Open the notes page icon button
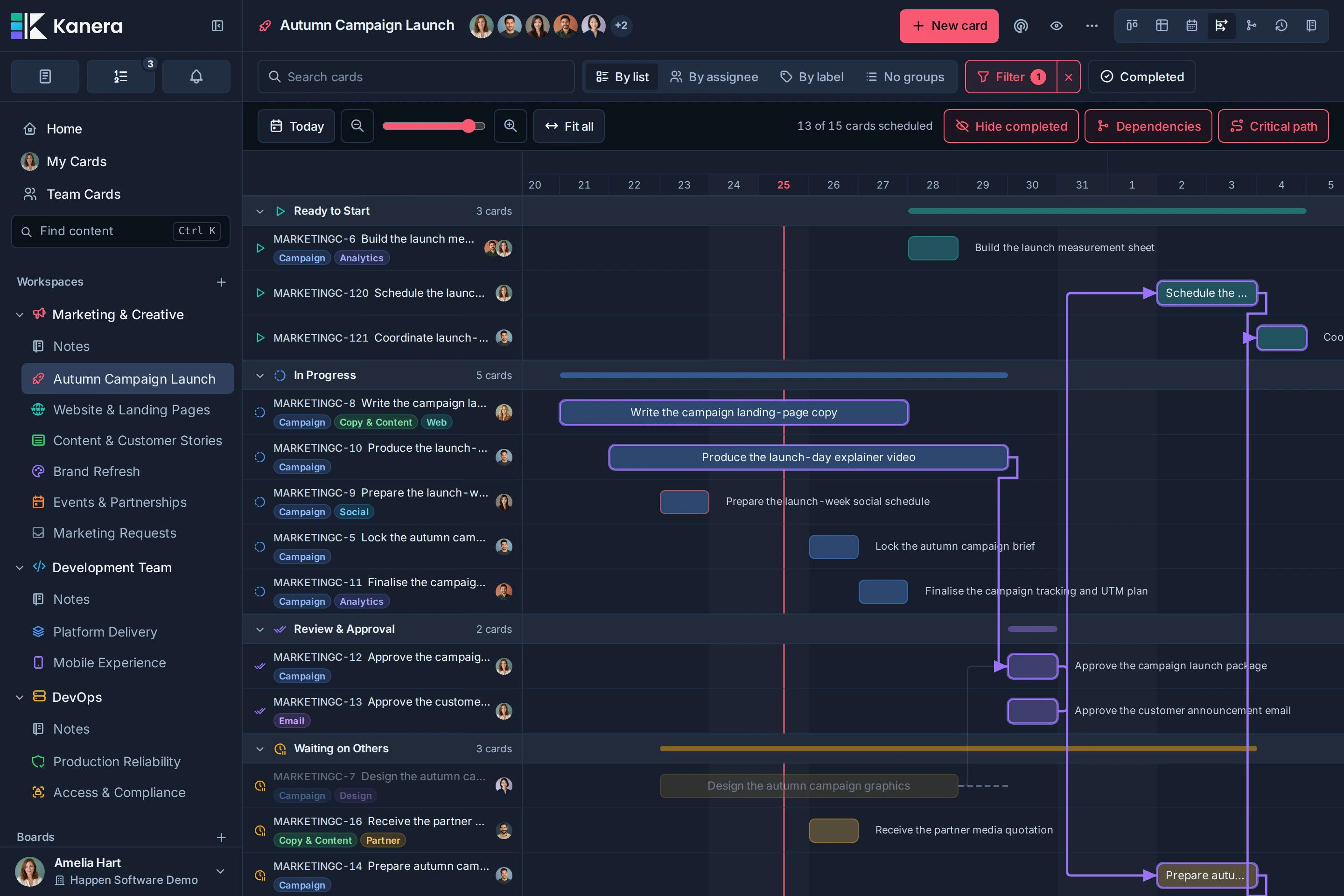Viewport: 1344px width, 896px height. tap(45, 77)
